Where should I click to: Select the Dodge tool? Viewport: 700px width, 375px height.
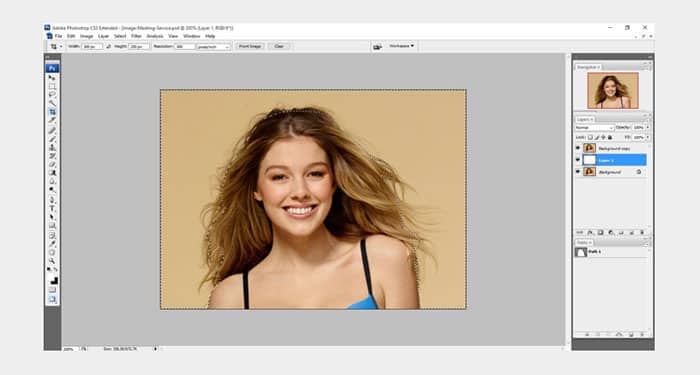point(52,190)
